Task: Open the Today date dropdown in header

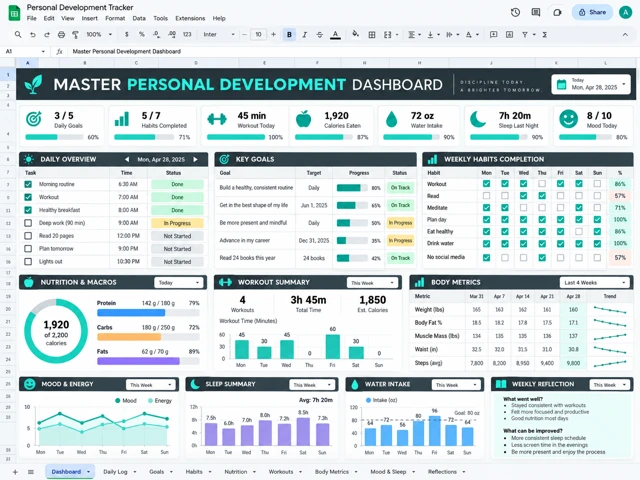Action: [591, 84]
